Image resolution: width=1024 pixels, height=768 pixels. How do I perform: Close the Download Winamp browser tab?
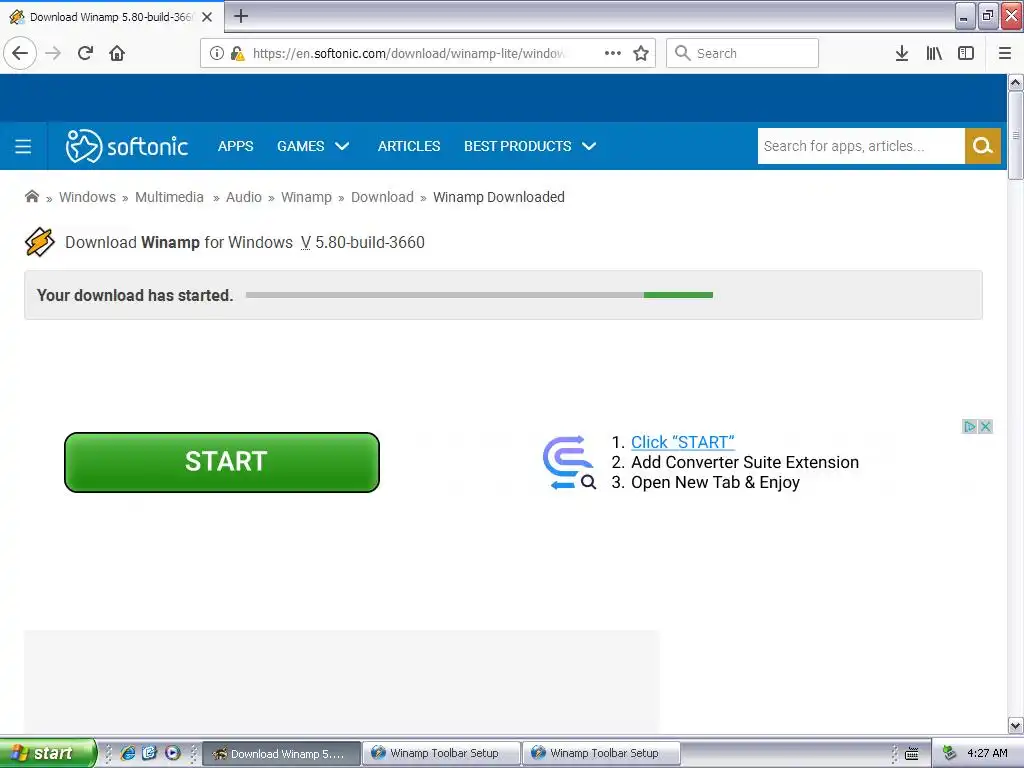207,17
